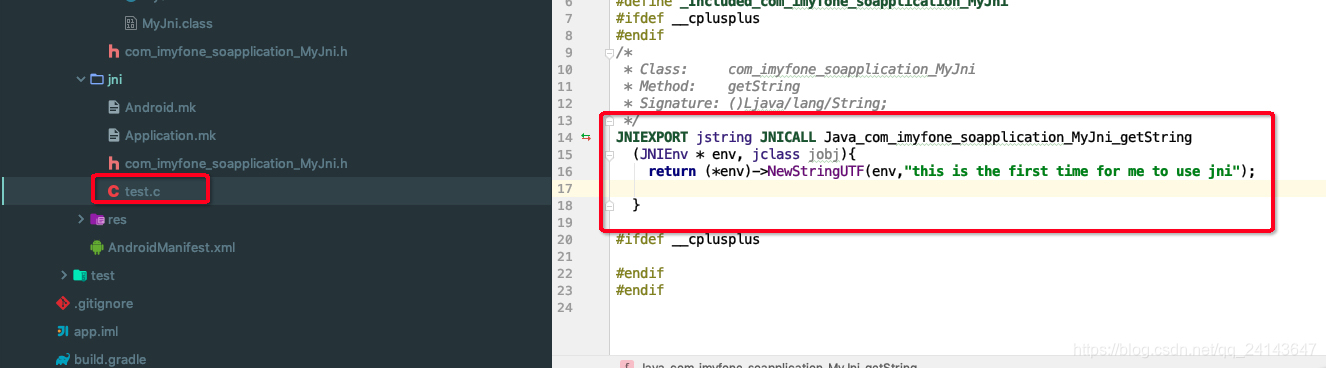Expand the res folder chevron
Screen dimensions: 1326x368
pyautogui.click(x=81, y=219)
